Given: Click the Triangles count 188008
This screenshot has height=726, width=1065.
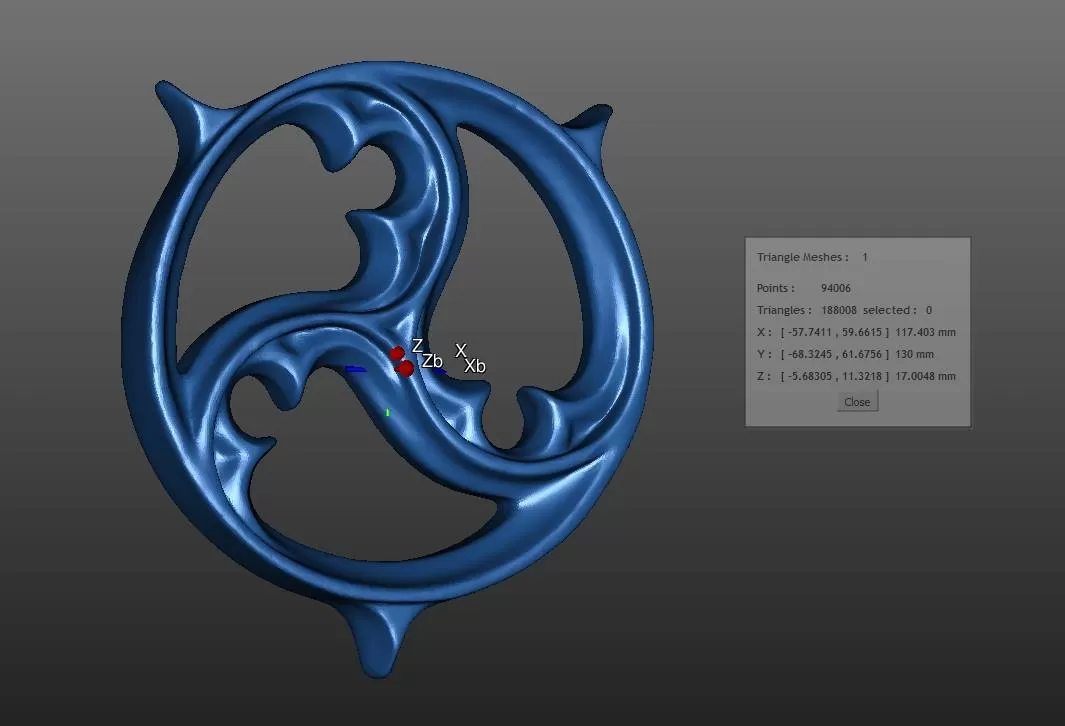Looking at the screenshot, I should pos(838,311).
